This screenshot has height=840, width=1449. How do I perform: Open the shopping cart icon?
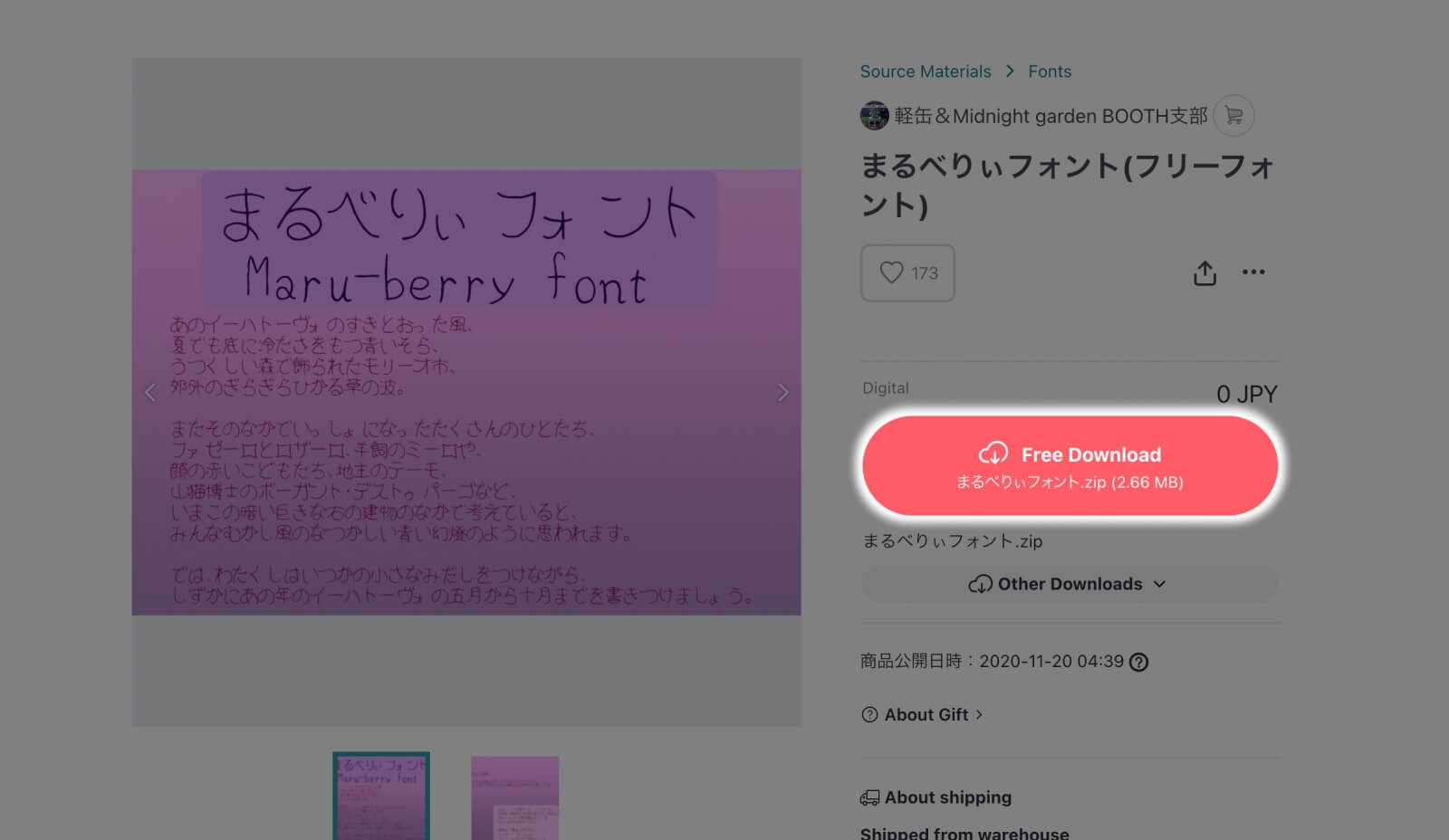(x=1233, y=116)
